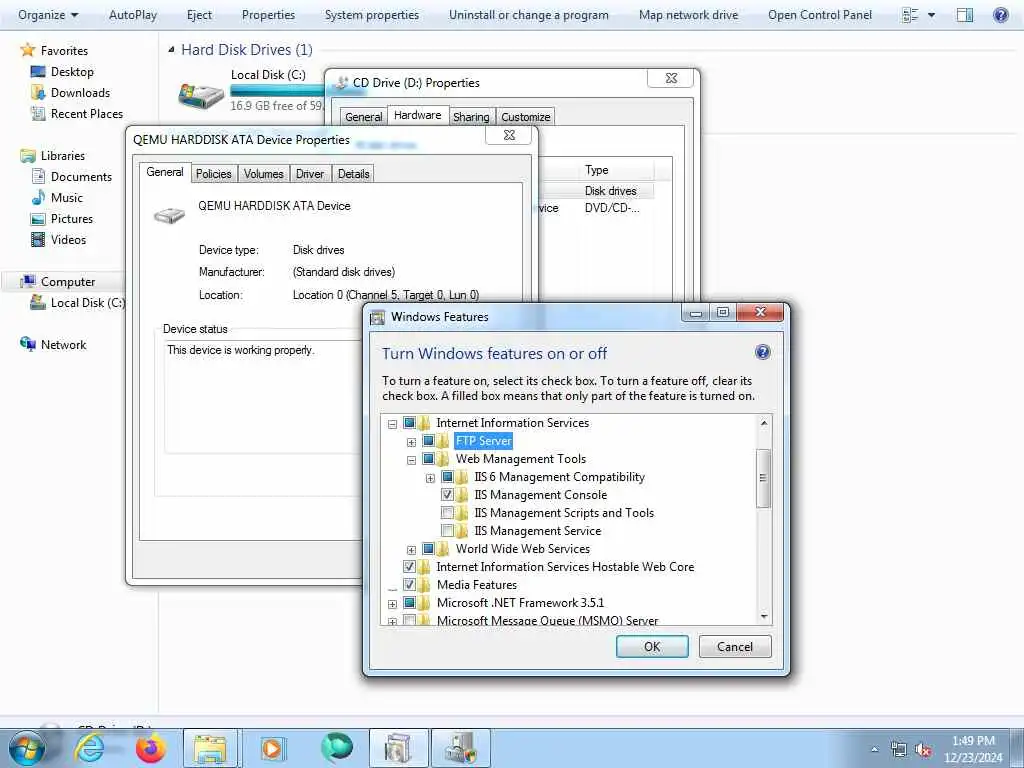
Task: Click Windows Features scrollbar down arrow
Action: [763, 616]
